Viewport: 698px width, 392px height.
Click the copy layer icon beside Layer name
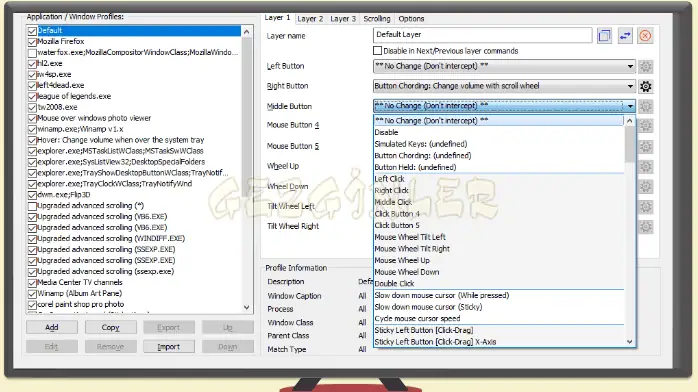tap(604, 36)
